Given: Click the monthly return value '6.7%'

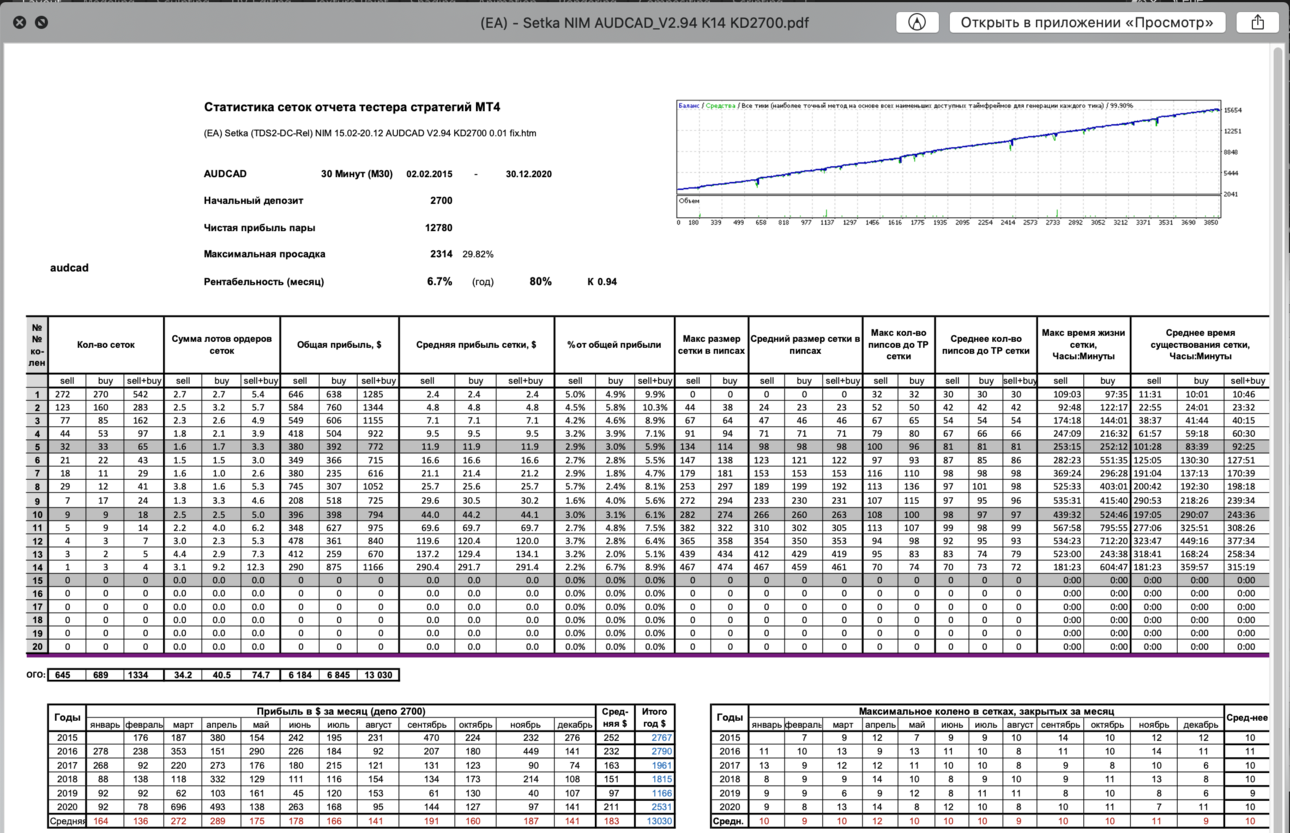Looking at the screenshot, I should [x=440, y=282].
